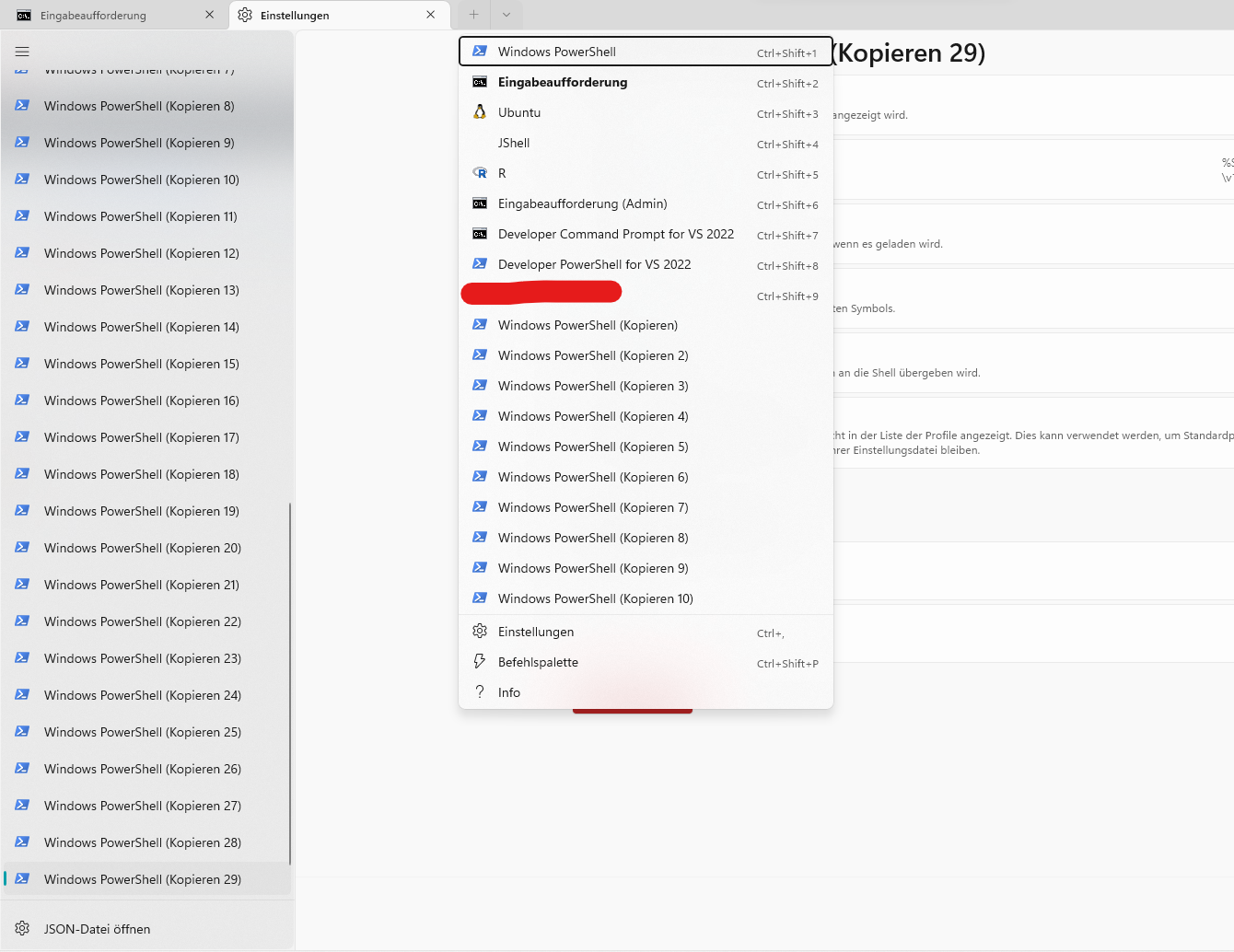Viewport: 1234px width, 952px height.
Task: Click the Eingabeaufforderung (Admin) icon
Action: point(480,203)
